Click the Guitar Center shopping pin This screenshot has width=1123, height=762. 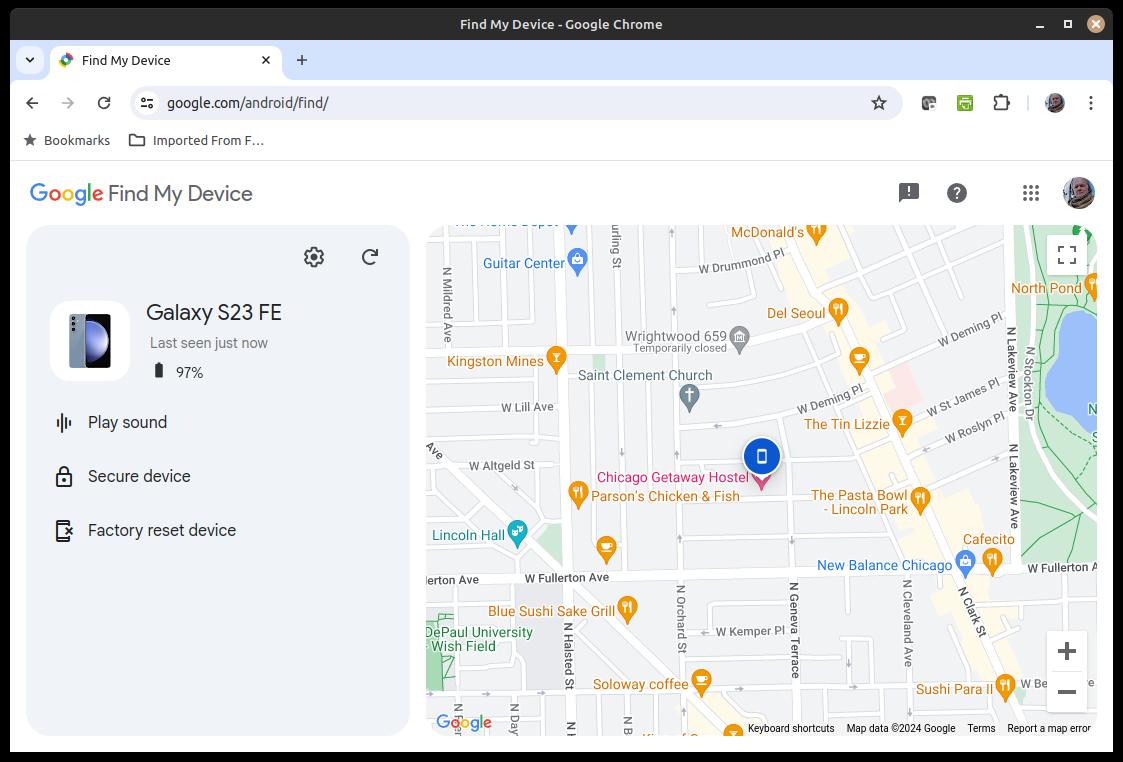click(x=577, y=261)
